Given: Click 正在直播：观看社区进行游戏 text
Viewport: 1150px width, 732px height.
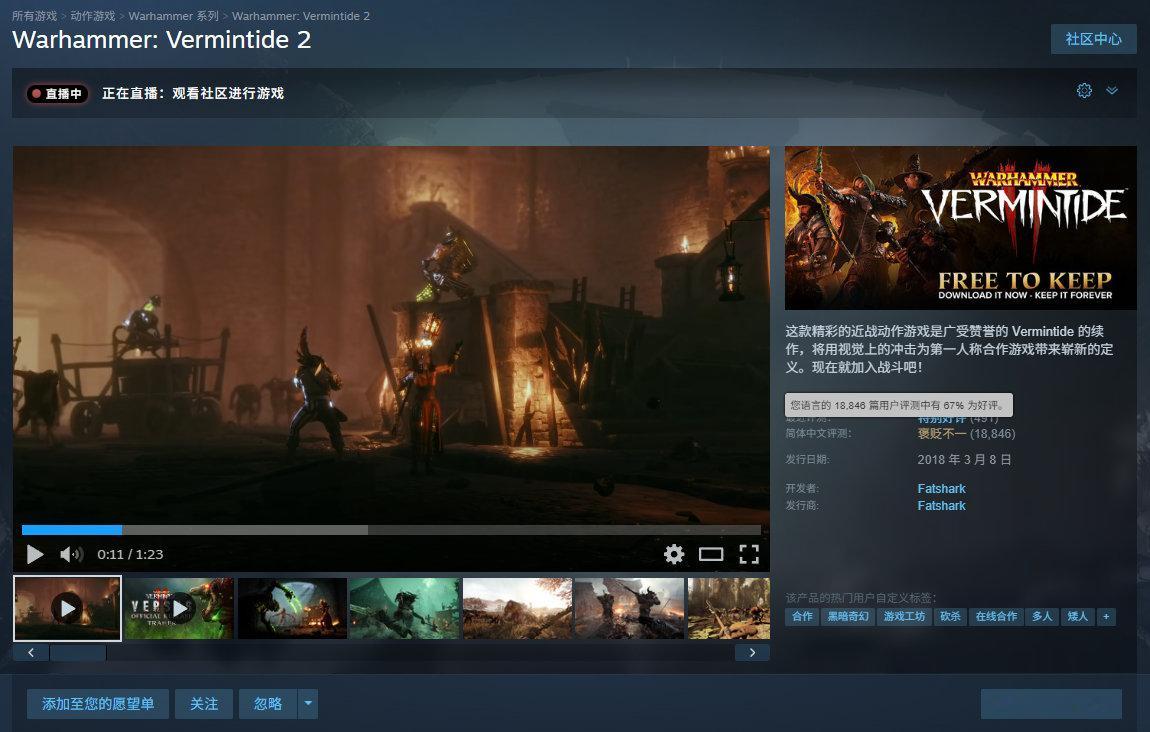Looking at the screenshot, I should tap(193, 93).
